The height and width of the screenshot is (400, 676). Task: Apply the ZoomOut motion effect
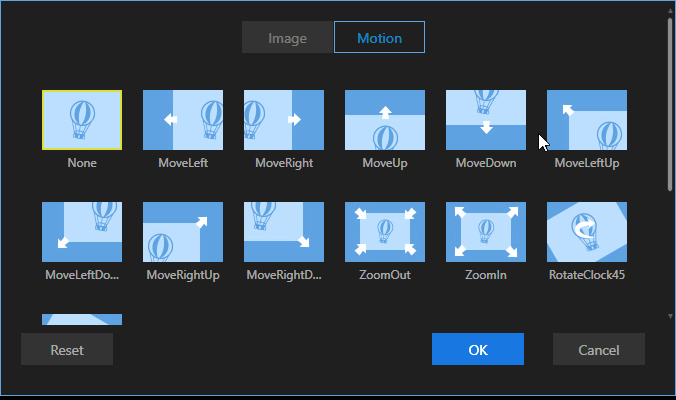click(385, 232)
